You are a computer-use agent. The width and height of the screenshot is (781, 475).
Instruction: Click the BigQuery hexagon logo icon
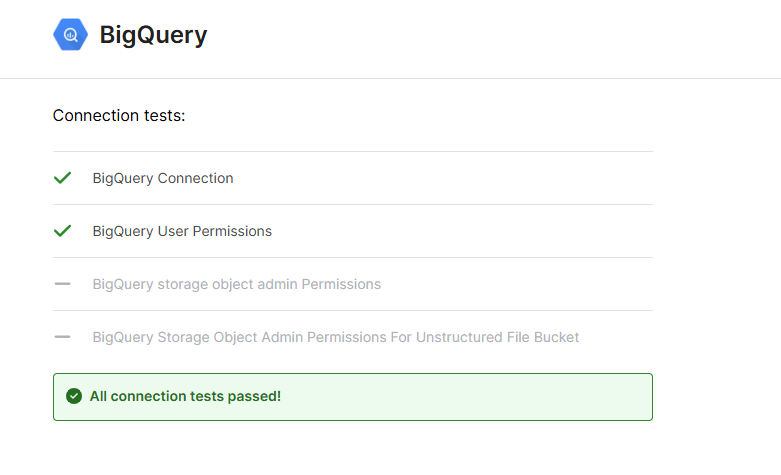(70, 34)
